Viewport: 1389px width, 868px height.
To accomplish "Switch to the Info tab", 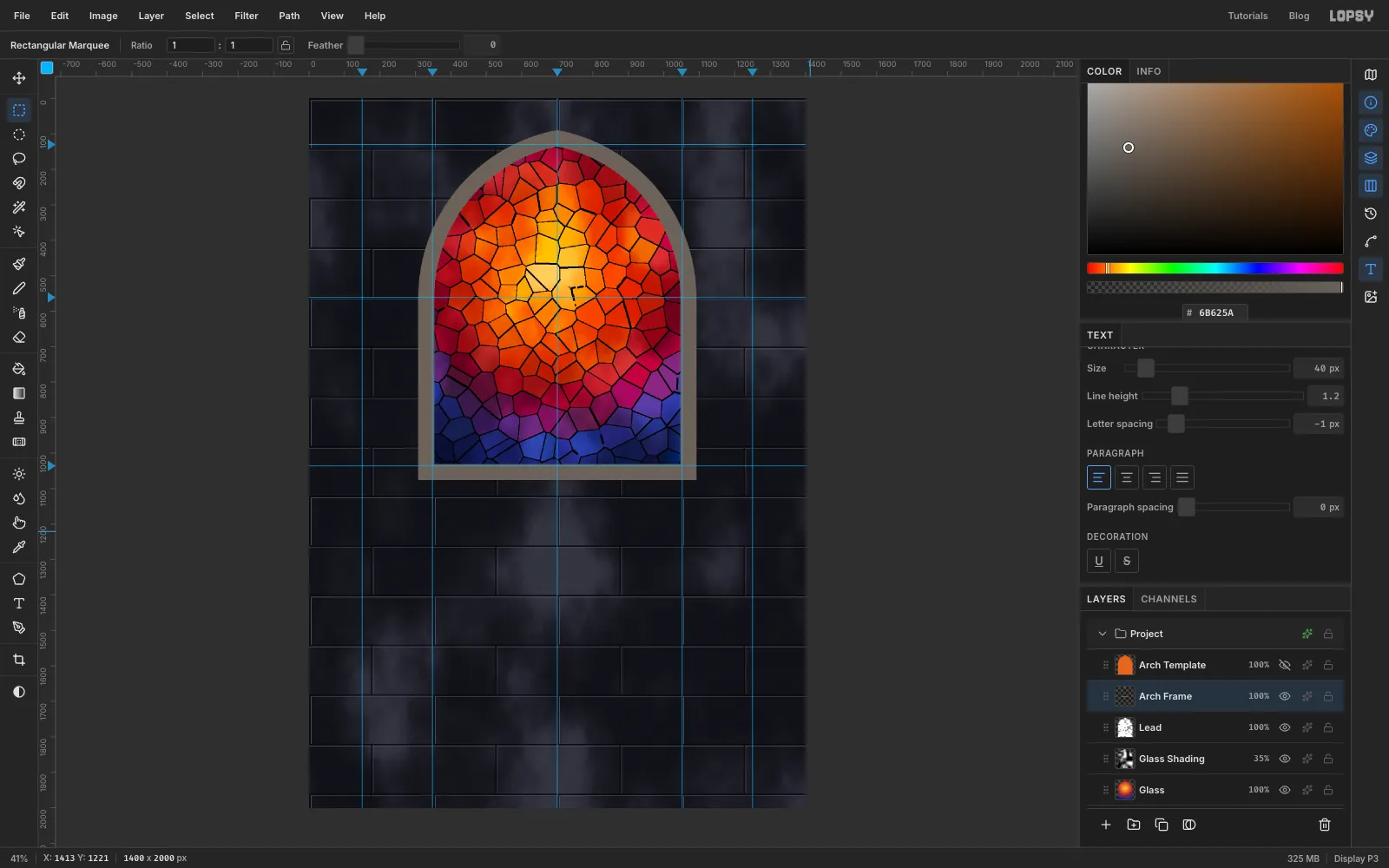I will [1149, 71].
